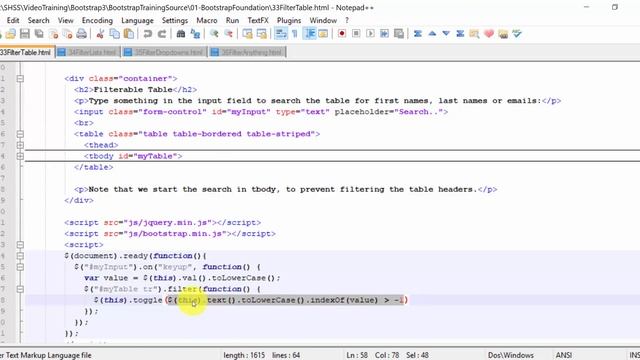Start macro recording with red dot
The width and height of the screenshot is (640, 360).
[x=342, y=34]
